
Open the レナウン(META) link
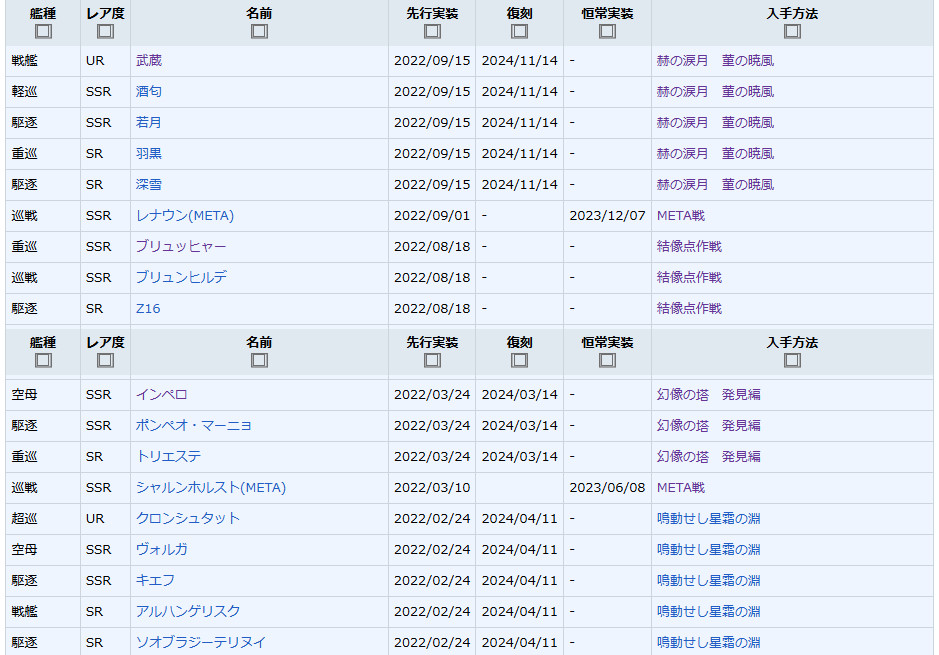pyautogui.click(x=185, y=216)
